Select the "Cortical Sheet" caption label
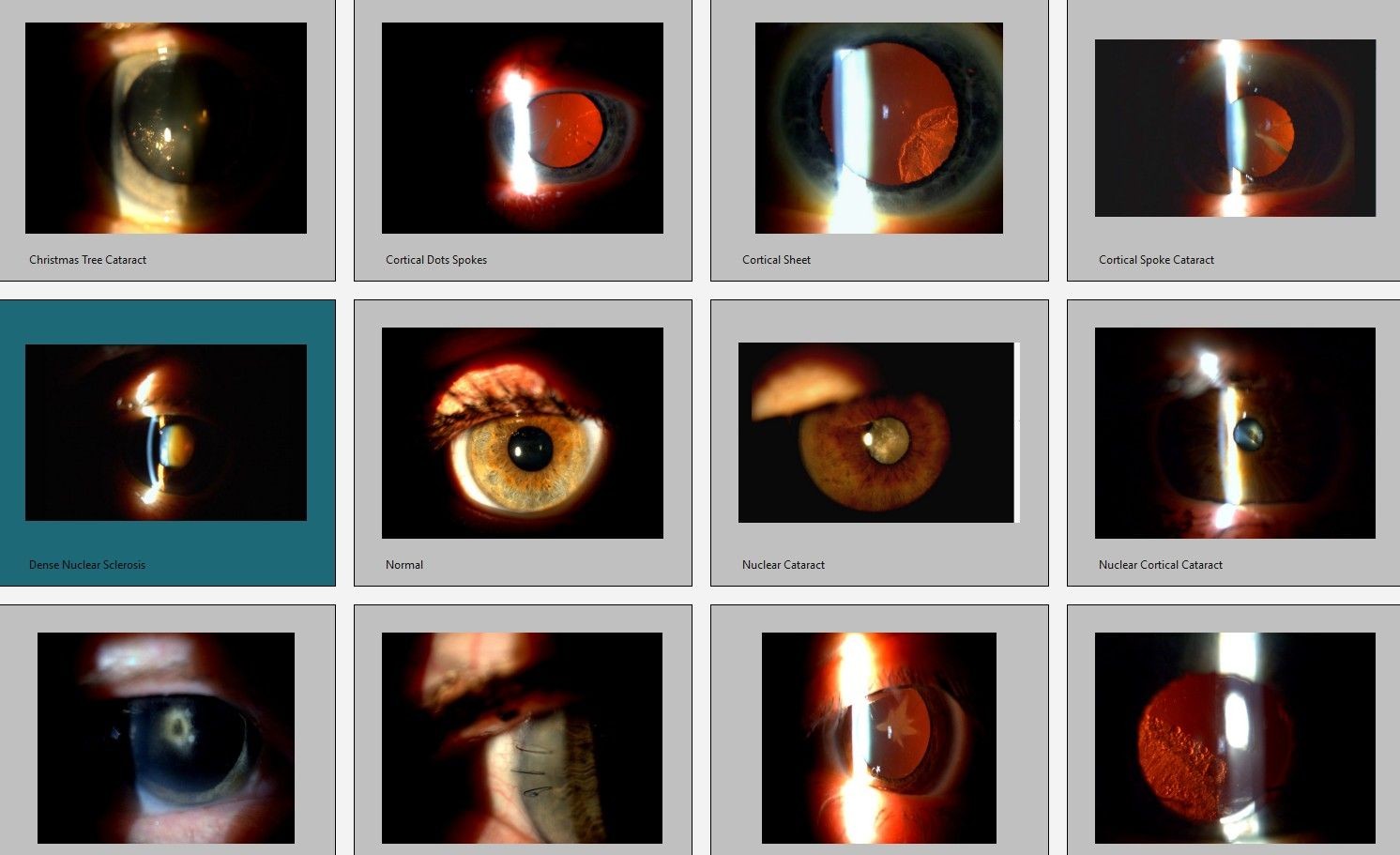 (776, 260)
